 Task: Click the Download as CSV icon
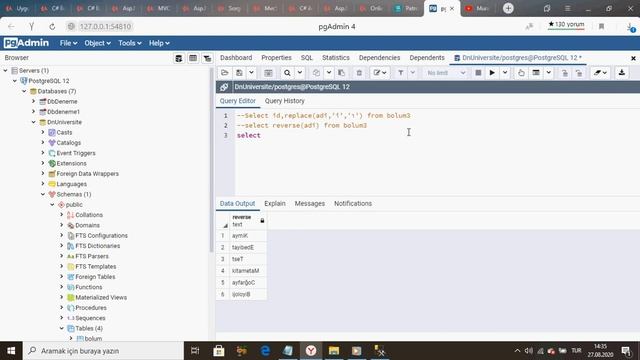coord(622,73)
